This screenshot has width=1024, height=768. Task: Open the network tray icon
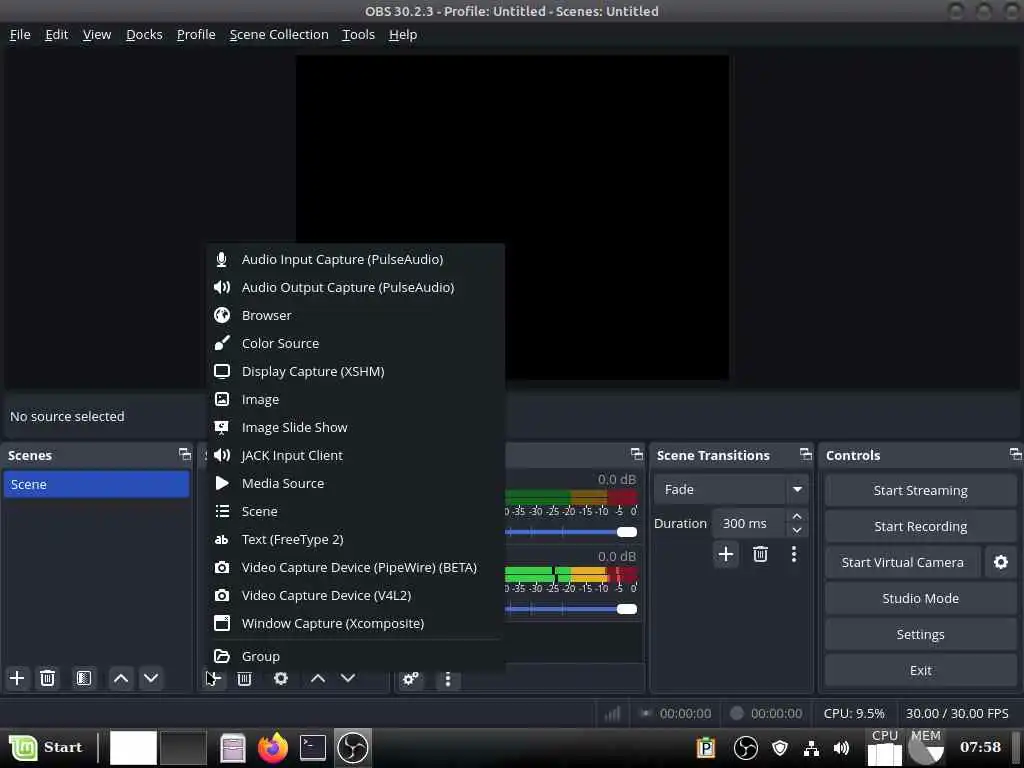811,748
